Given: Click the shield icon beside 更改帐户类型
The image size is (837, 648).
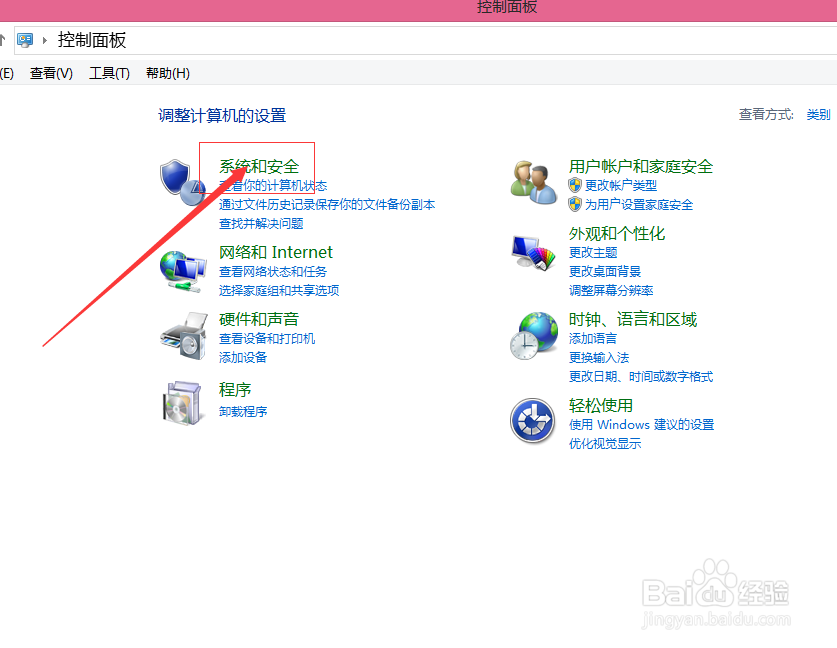Looking at the screenshot, I should (575, 185).
